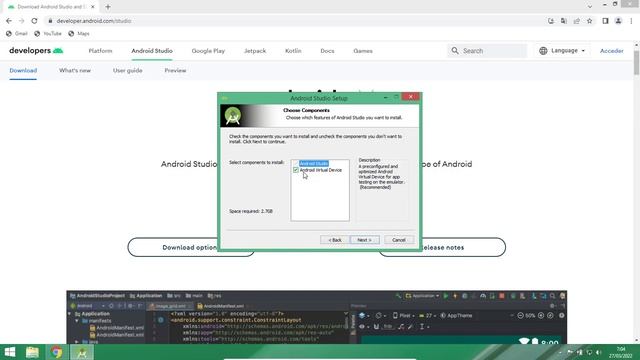The image size is (640, 360).
Task: Click Next in Android Studio Setup
Action: click(x=364, y=240)
